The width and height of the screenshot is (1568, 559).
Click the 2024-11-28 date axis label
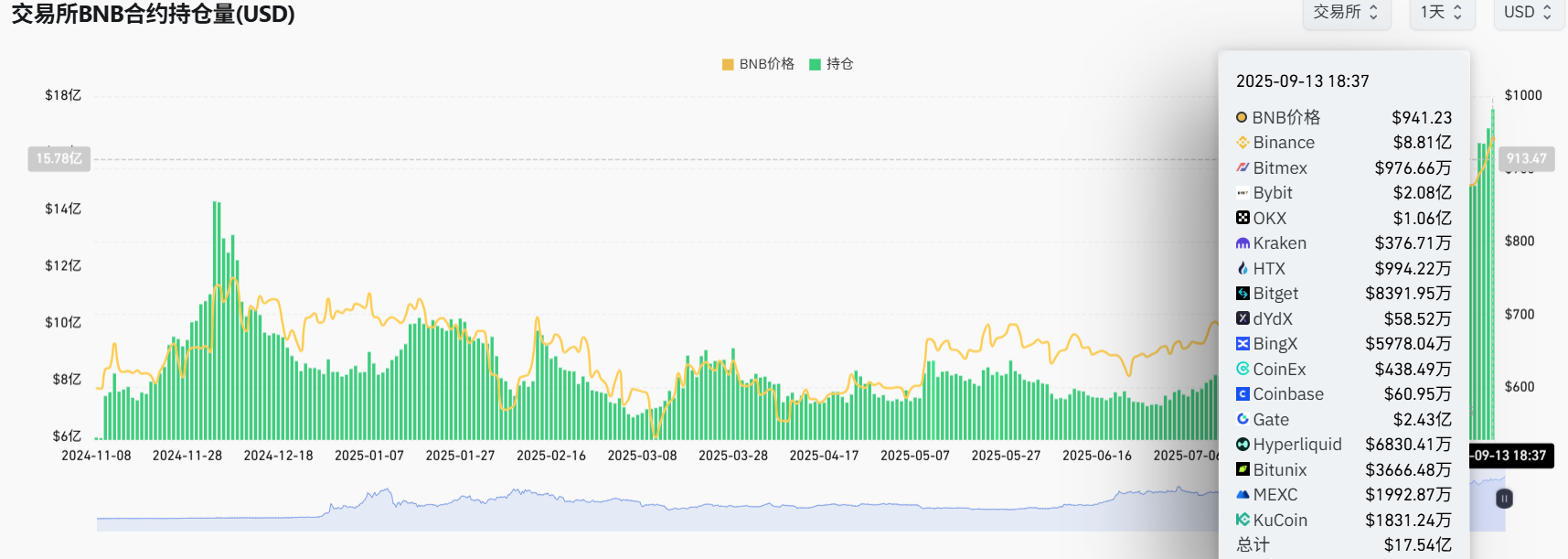[x=187, y=456]
